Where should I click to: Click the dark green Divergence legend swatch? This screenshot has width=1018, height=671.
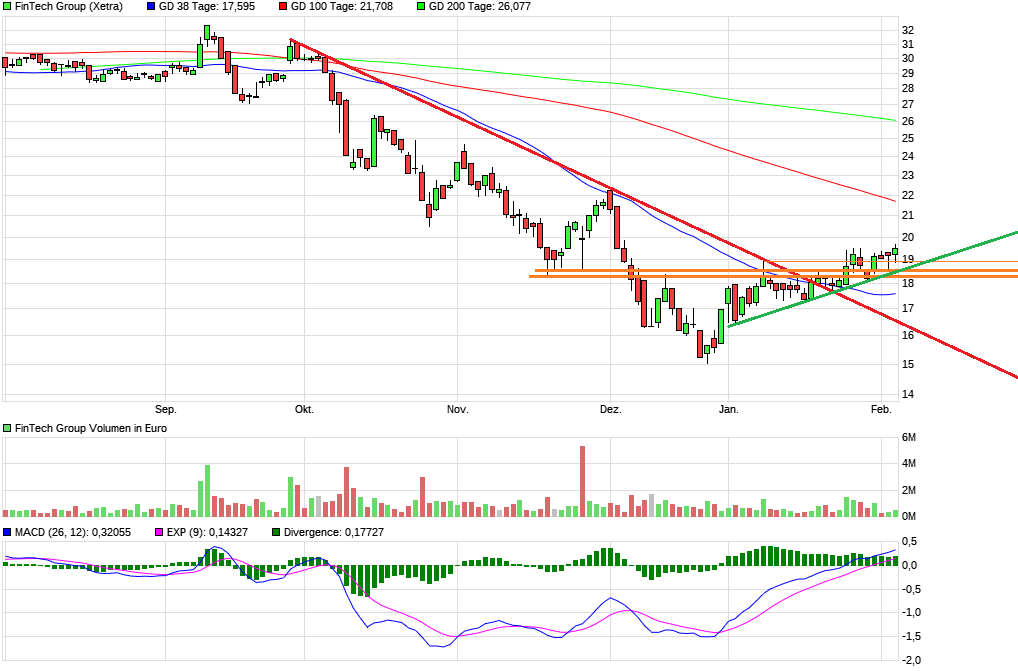276,532
